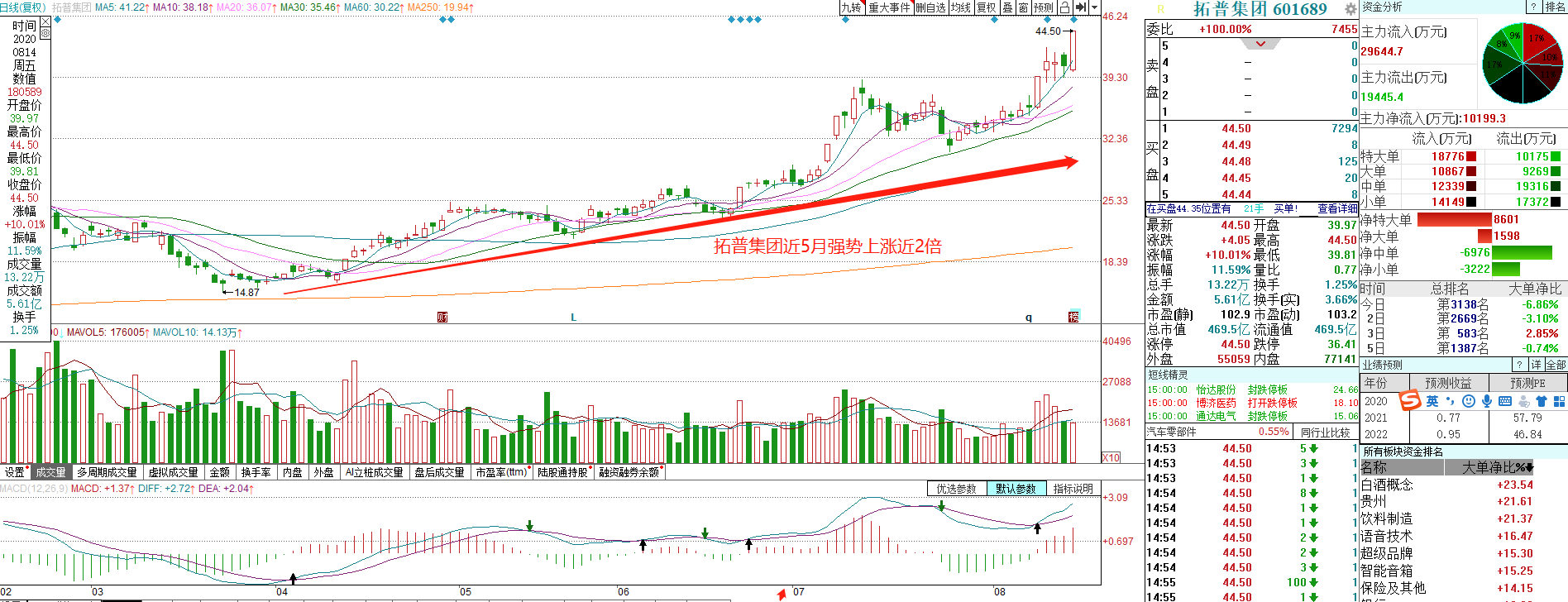Click the 榜 marker at the chart's right edge
The image size is (1568, 602).
pos(1073,317)
